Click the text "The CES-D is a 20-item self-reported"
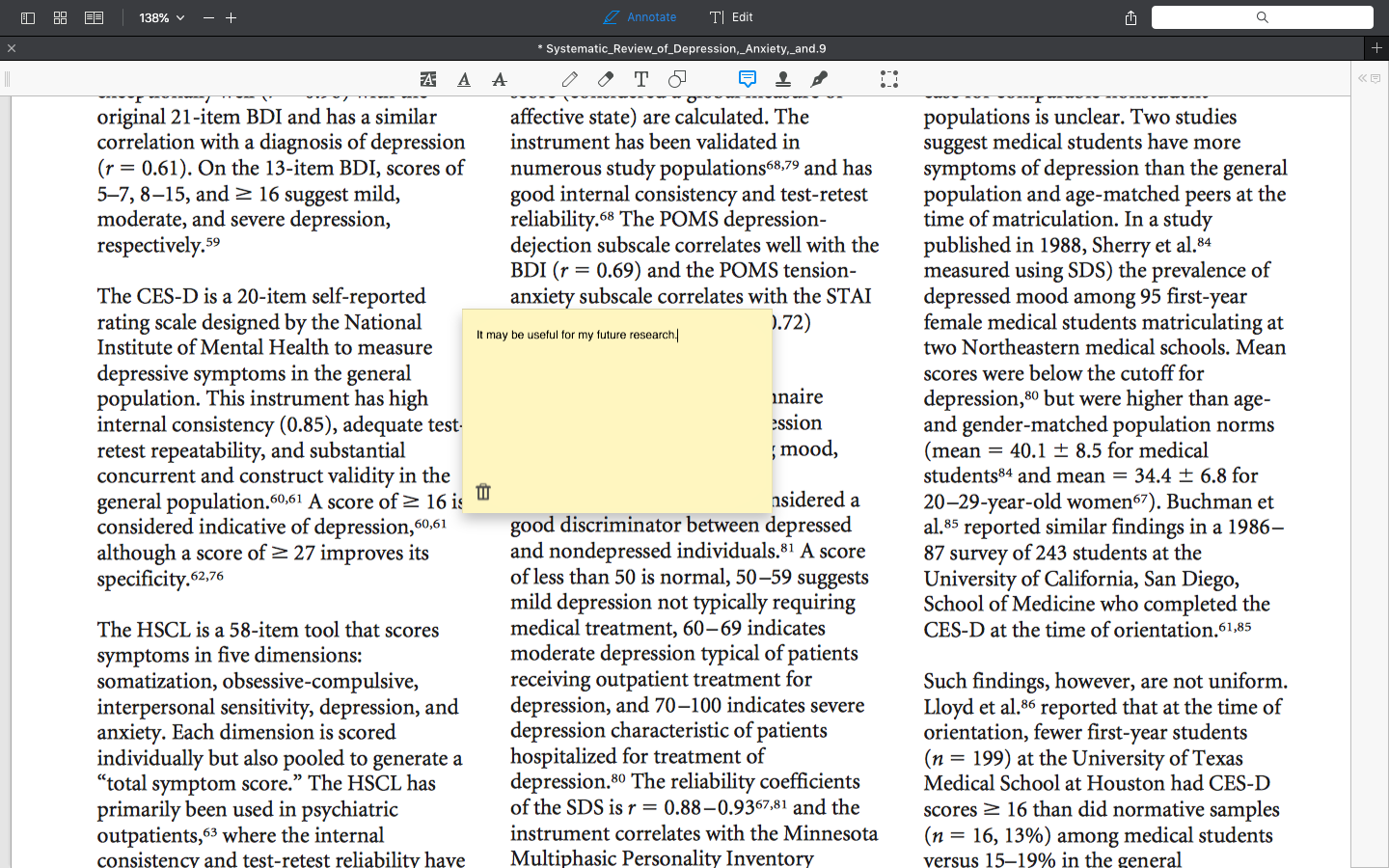1389x868 pixels. (x=261, y=296)
